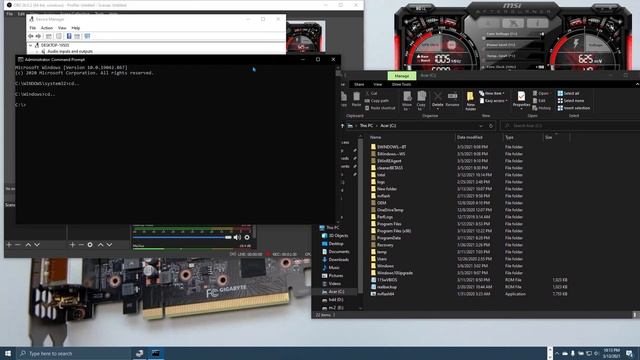Screen dimensions: 640x360
Task: Open the Easy access dropdown
Action: point(493,101)
